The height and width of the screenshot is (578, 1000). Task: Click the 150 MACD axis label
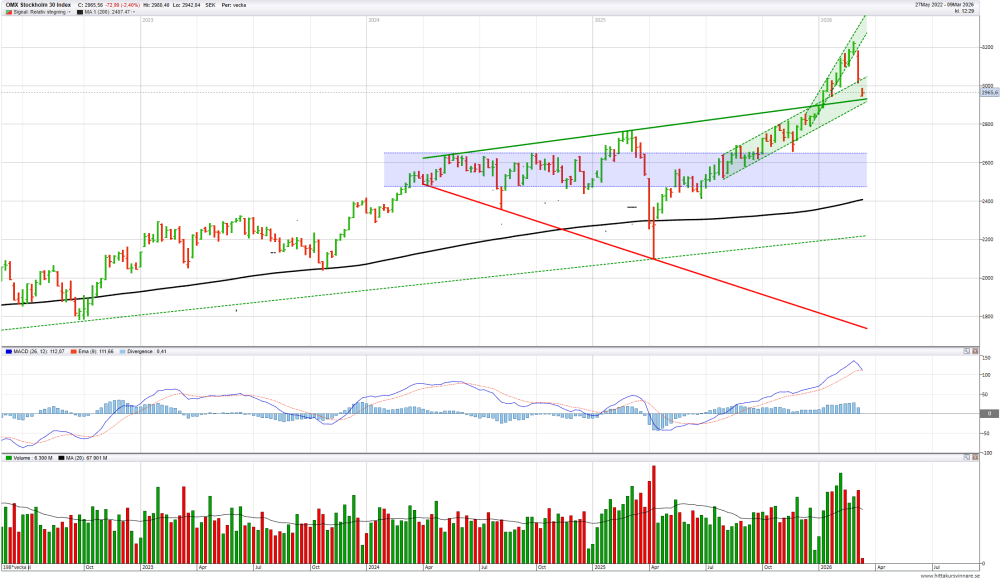pos(986,359)
